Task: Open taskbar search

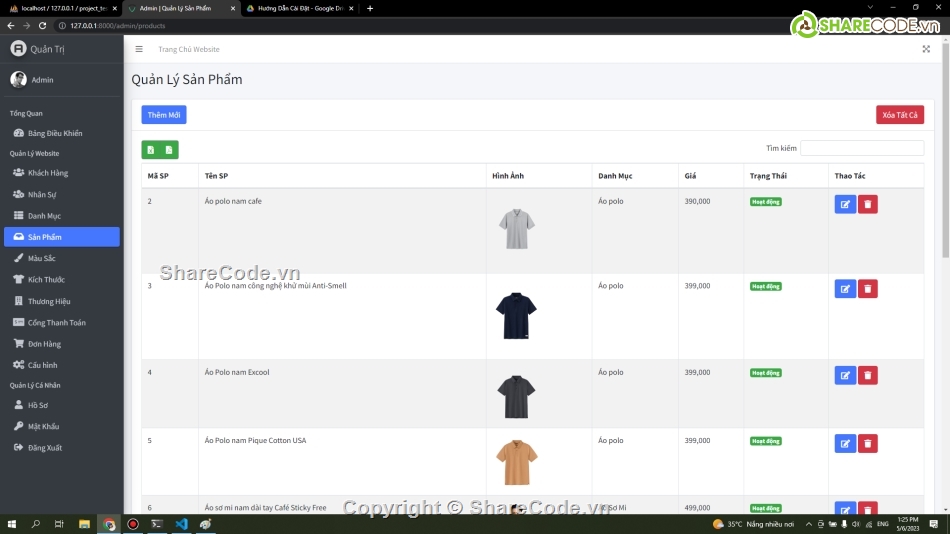Action: coord(36,524)
